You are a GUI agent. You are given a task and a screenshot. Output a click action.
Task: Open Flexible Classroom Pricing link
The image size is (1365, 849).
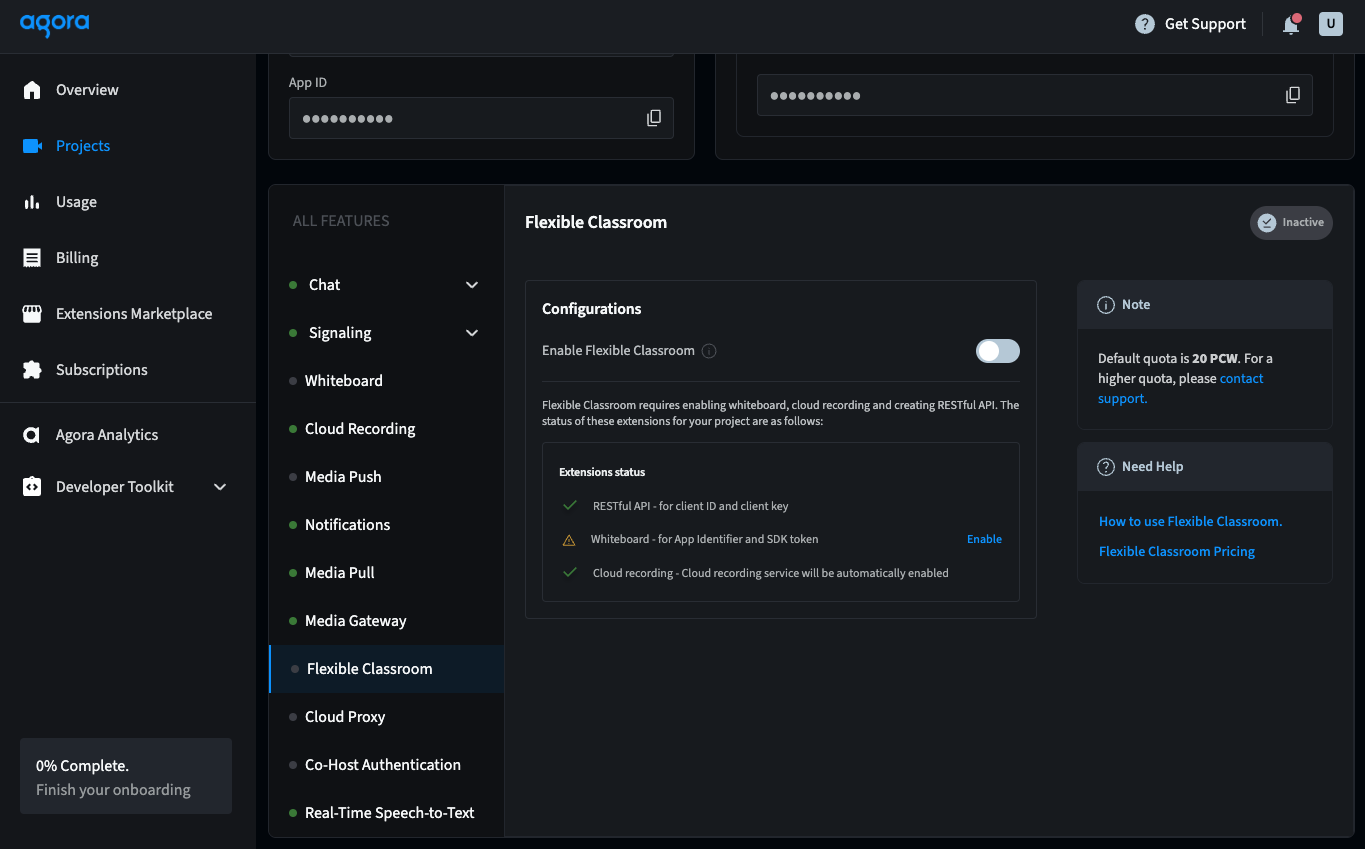[x=1177, y=551]
